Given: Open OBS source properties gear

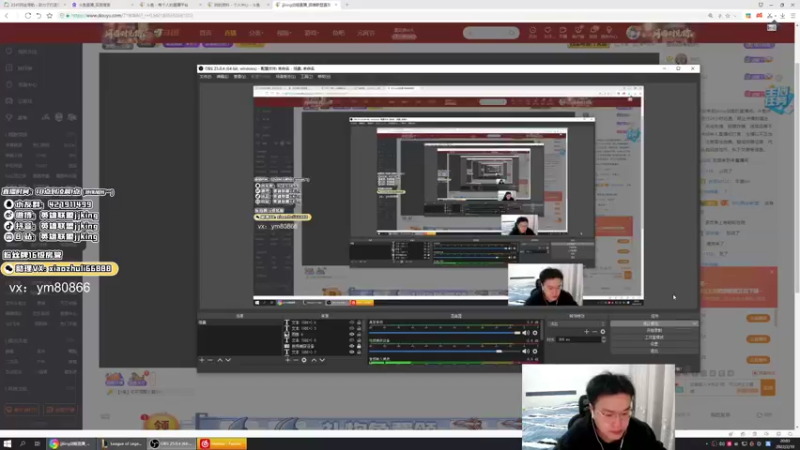Looking at the screenshot, I should pyautogui.click(x=304, y=360).
